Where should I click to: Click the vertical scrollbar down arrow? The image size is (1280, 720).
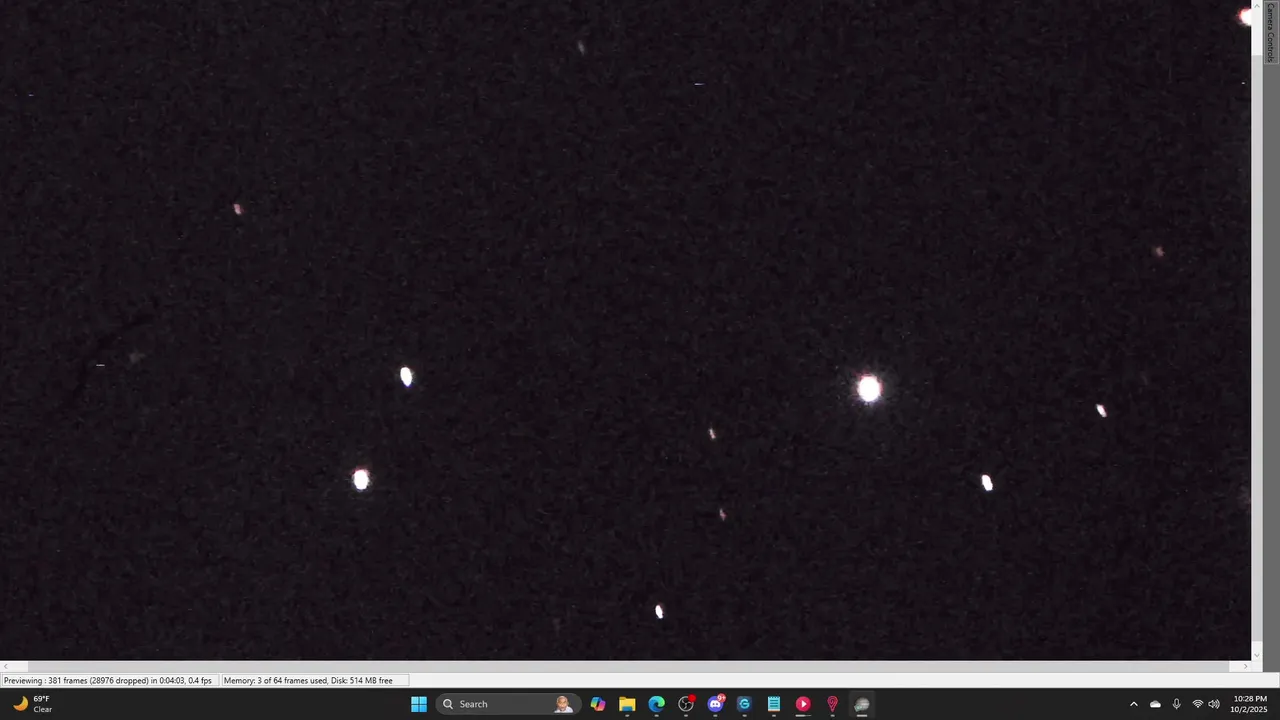(x=1257, y=654)
